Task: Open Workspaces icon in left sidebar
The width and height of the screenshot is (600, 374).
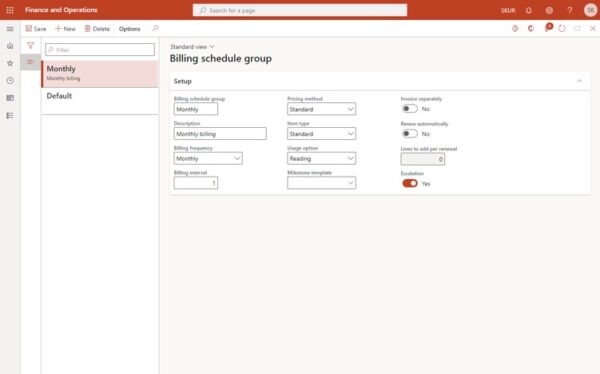Action: (10, 98)
